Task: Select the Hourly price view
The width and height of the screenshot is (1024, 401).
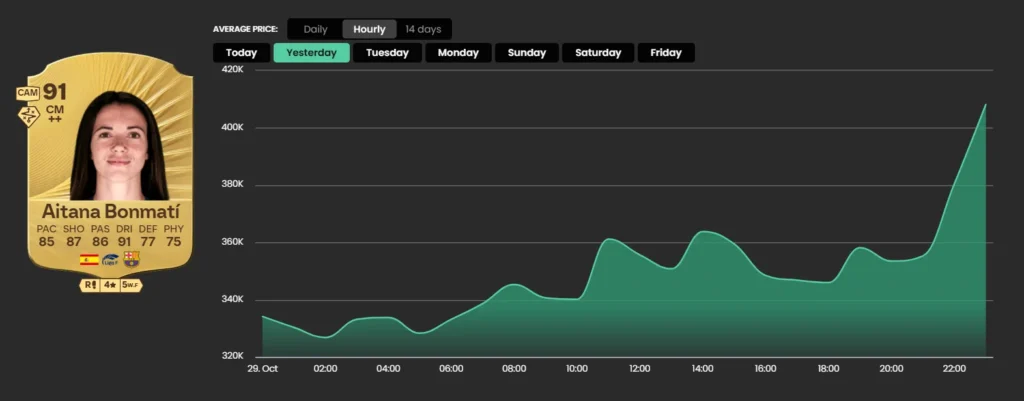Action: (370, 29)
